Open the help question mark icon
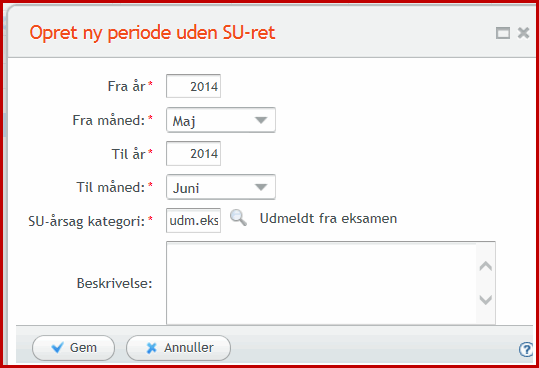Screen dimensions: 539x368 [x=526, y=350]
